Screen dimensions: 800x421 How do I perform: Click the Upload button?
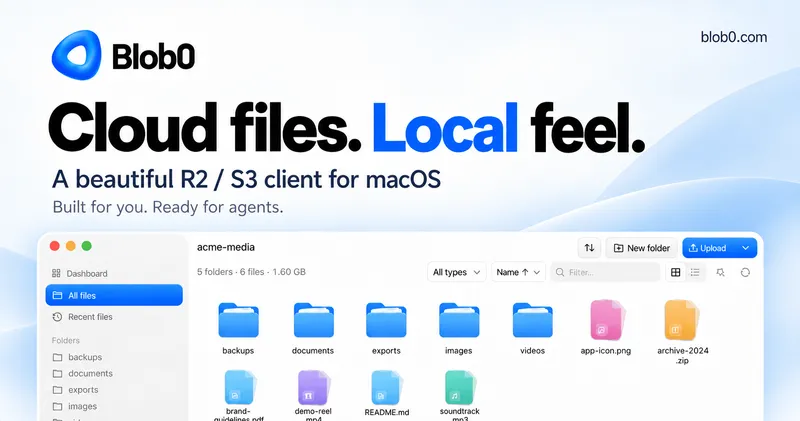click(x=708, y=248)
